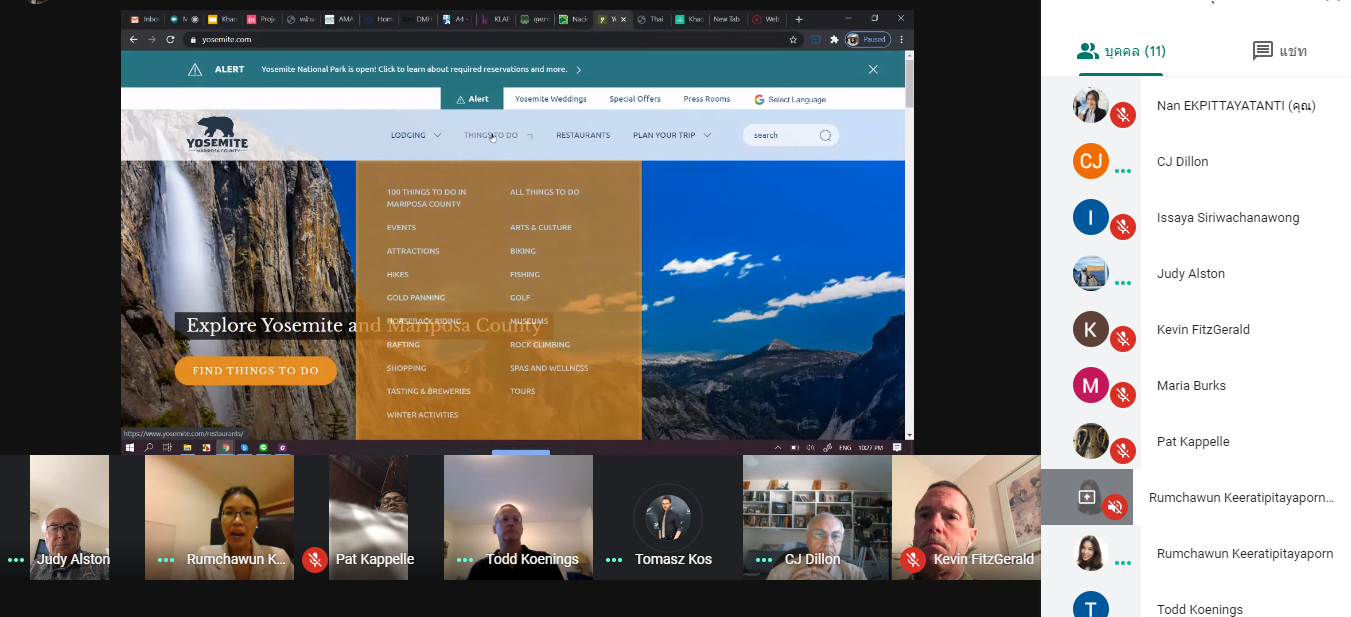Click the muted mic icon beside Issaya Siriwachanawong
The image size is (1351, 617).
coord(1123,227)
